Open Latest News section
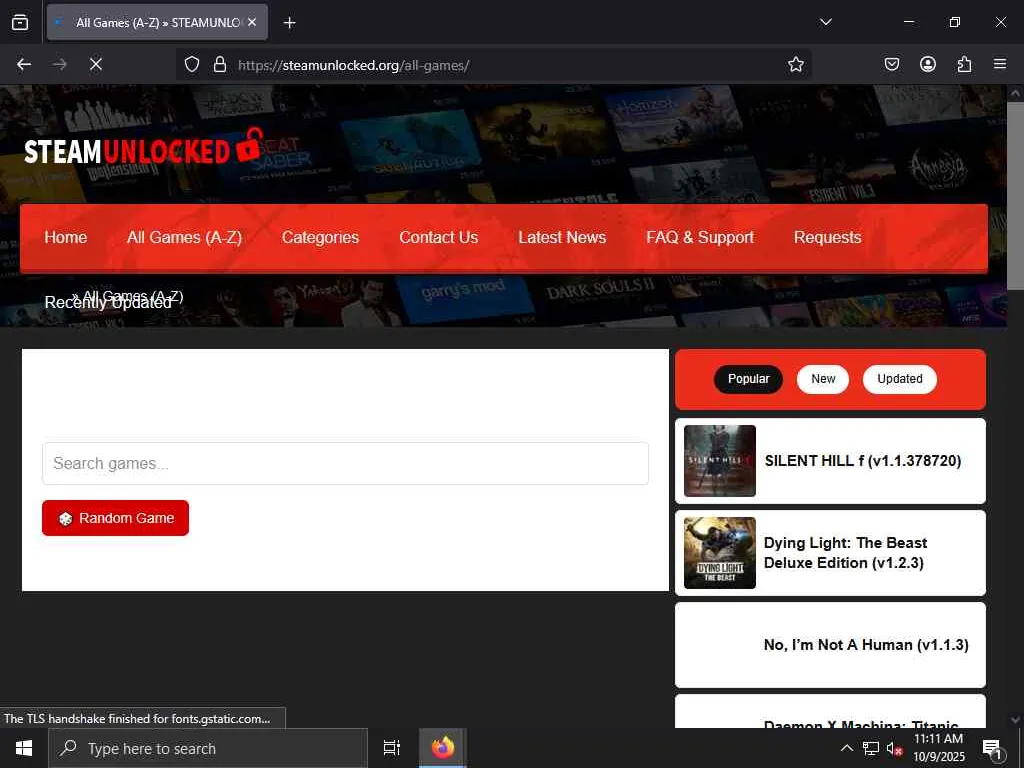1024x768 pixels. [562, 237]
